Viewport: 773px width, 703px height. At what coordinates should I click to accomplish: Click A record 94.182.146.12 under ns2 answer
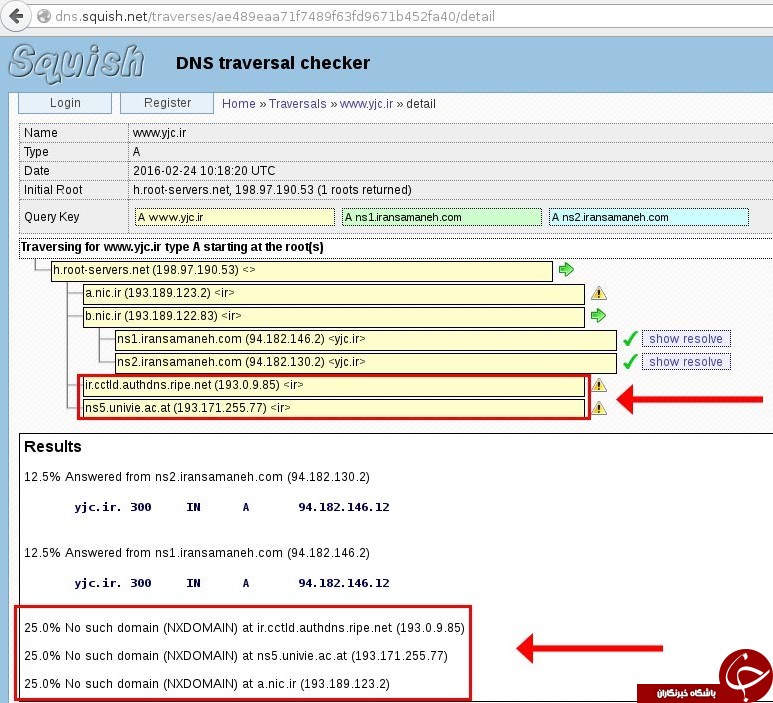point(344,507)
